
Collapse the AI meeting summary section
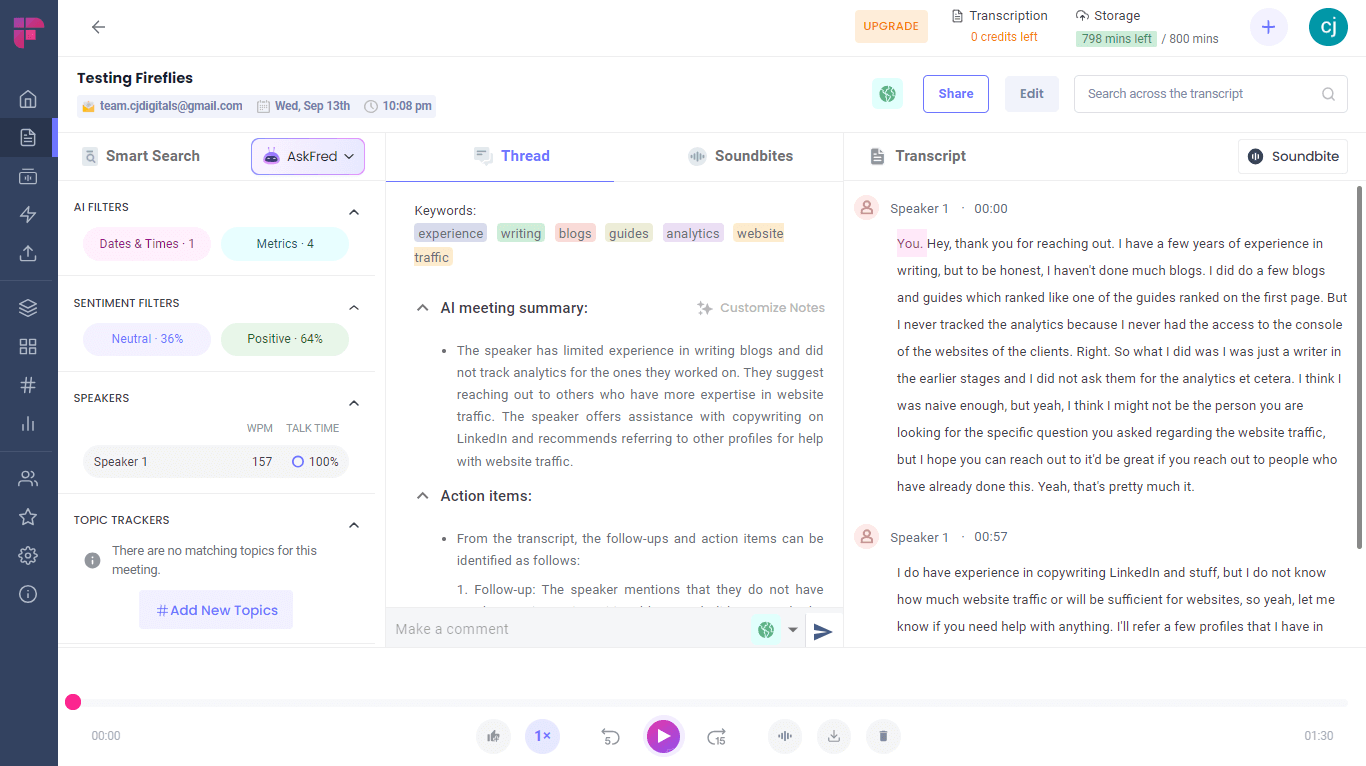[x=422, y=309]
